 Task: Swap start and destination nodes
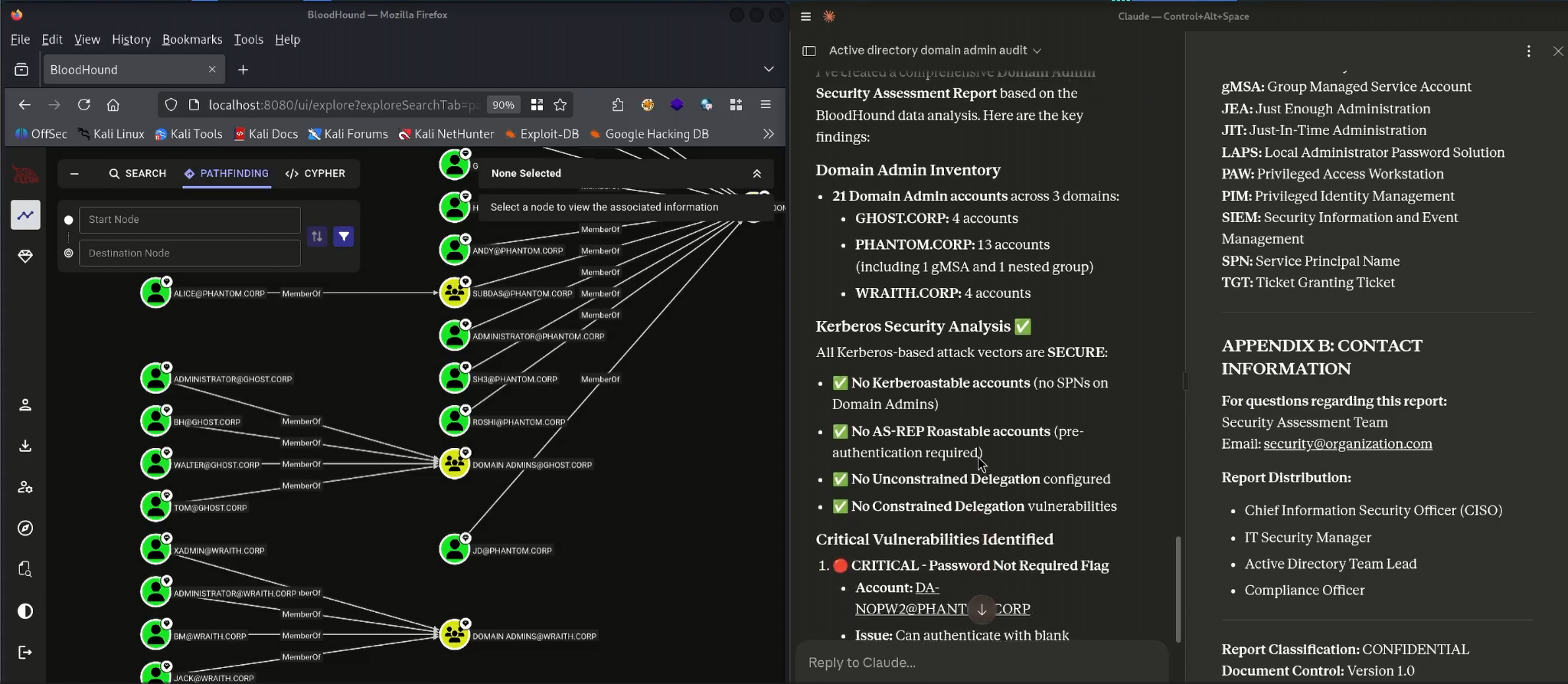pos(317,237)
